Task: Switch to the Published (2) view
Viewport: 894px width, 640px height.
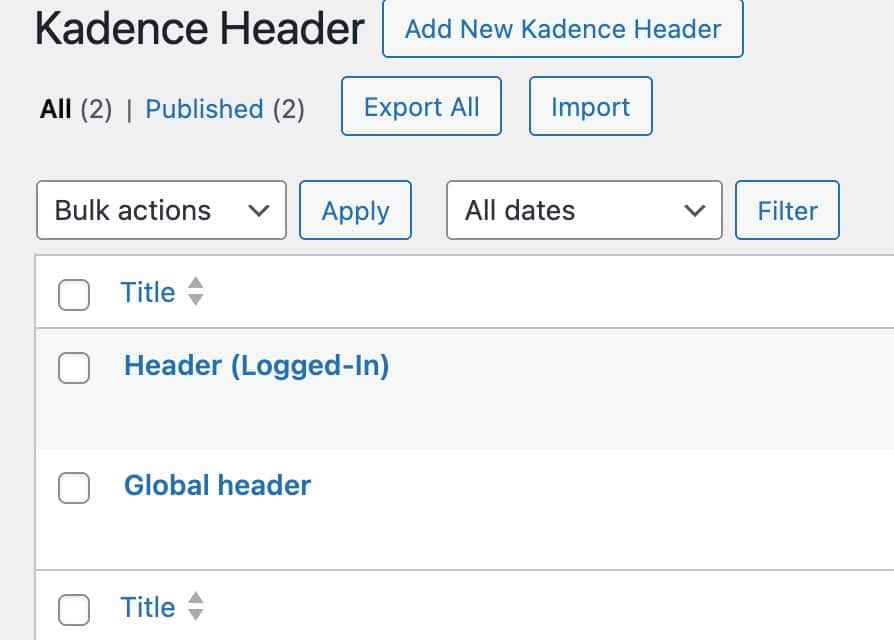Action: pos(204,108)
